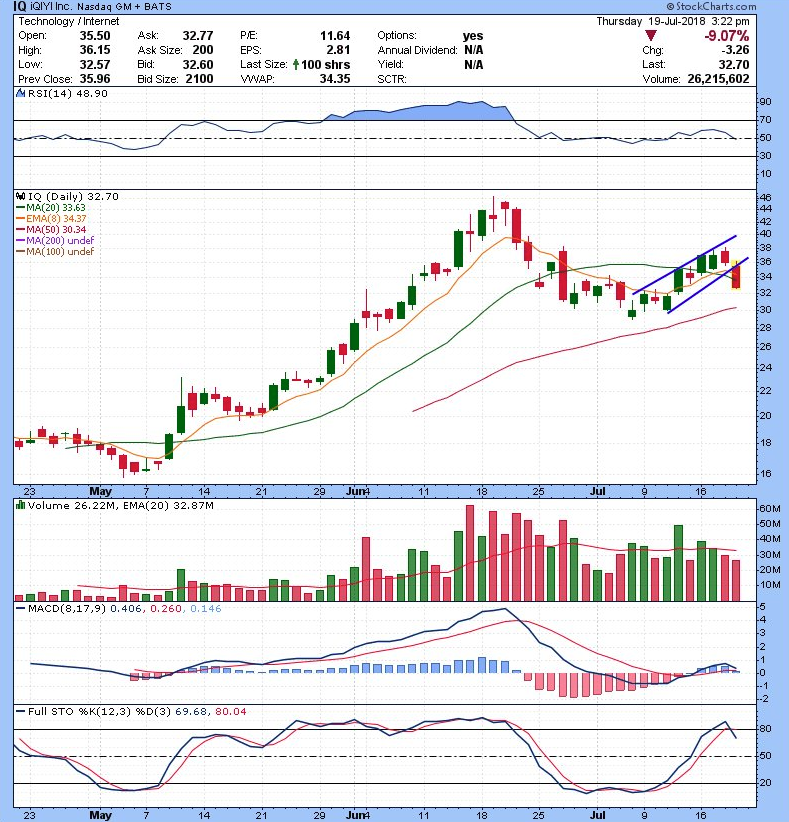Select the High value 36.15
This screenshot has width=789, height=822.
[x=95, y=50]
